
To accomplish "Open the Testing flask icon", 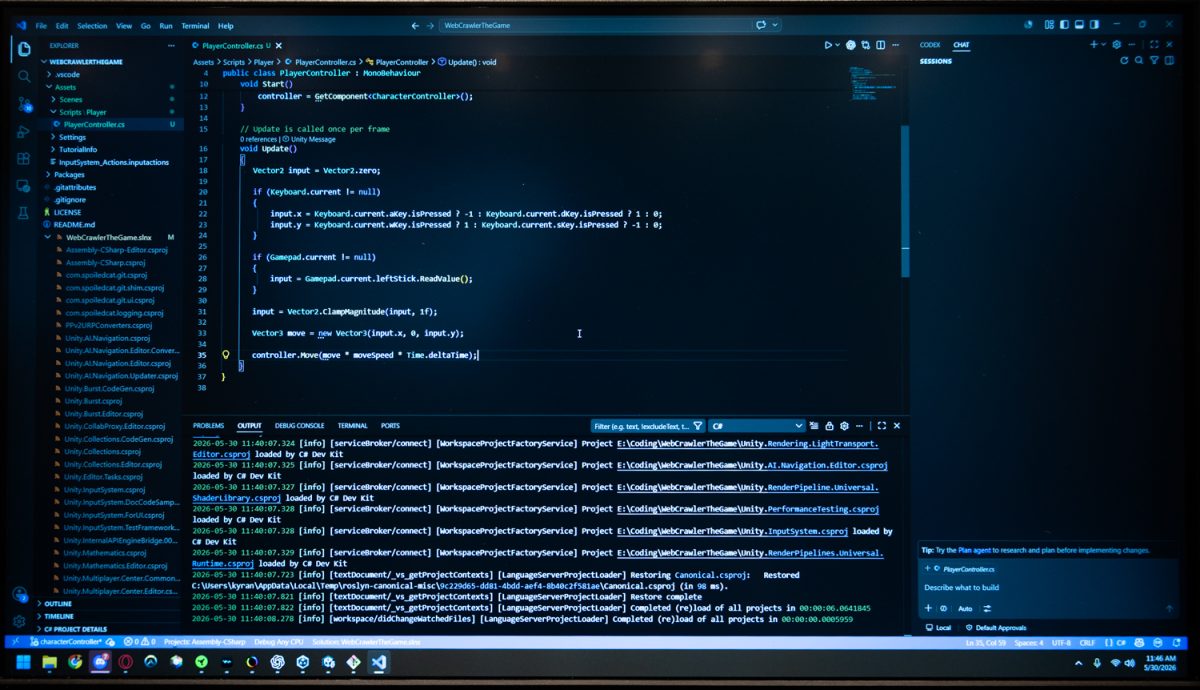I will (23, 213).
